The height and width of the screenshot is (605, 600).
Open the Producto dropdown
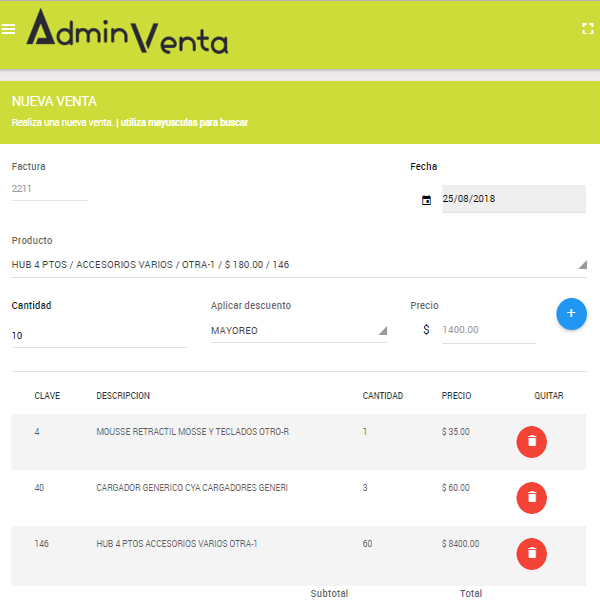pos(290,265)
